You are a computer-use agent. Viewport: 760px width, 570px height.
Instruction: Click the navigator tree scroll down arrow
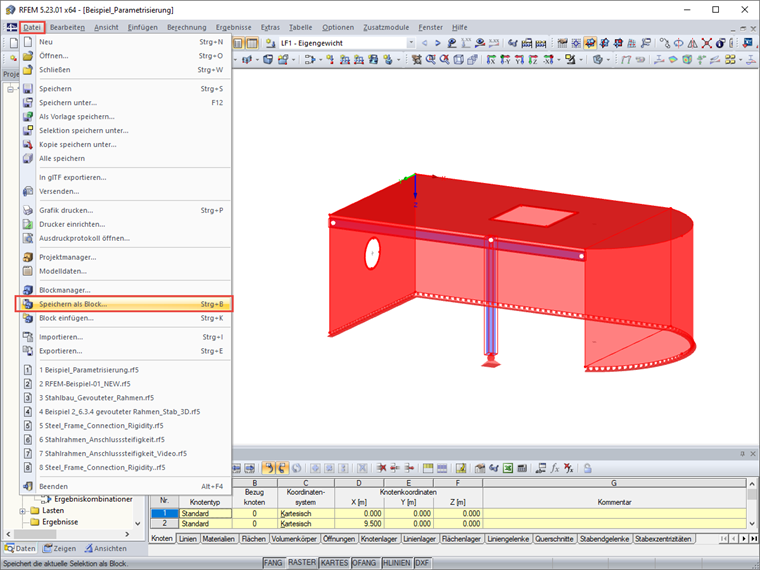click(138, 523)
